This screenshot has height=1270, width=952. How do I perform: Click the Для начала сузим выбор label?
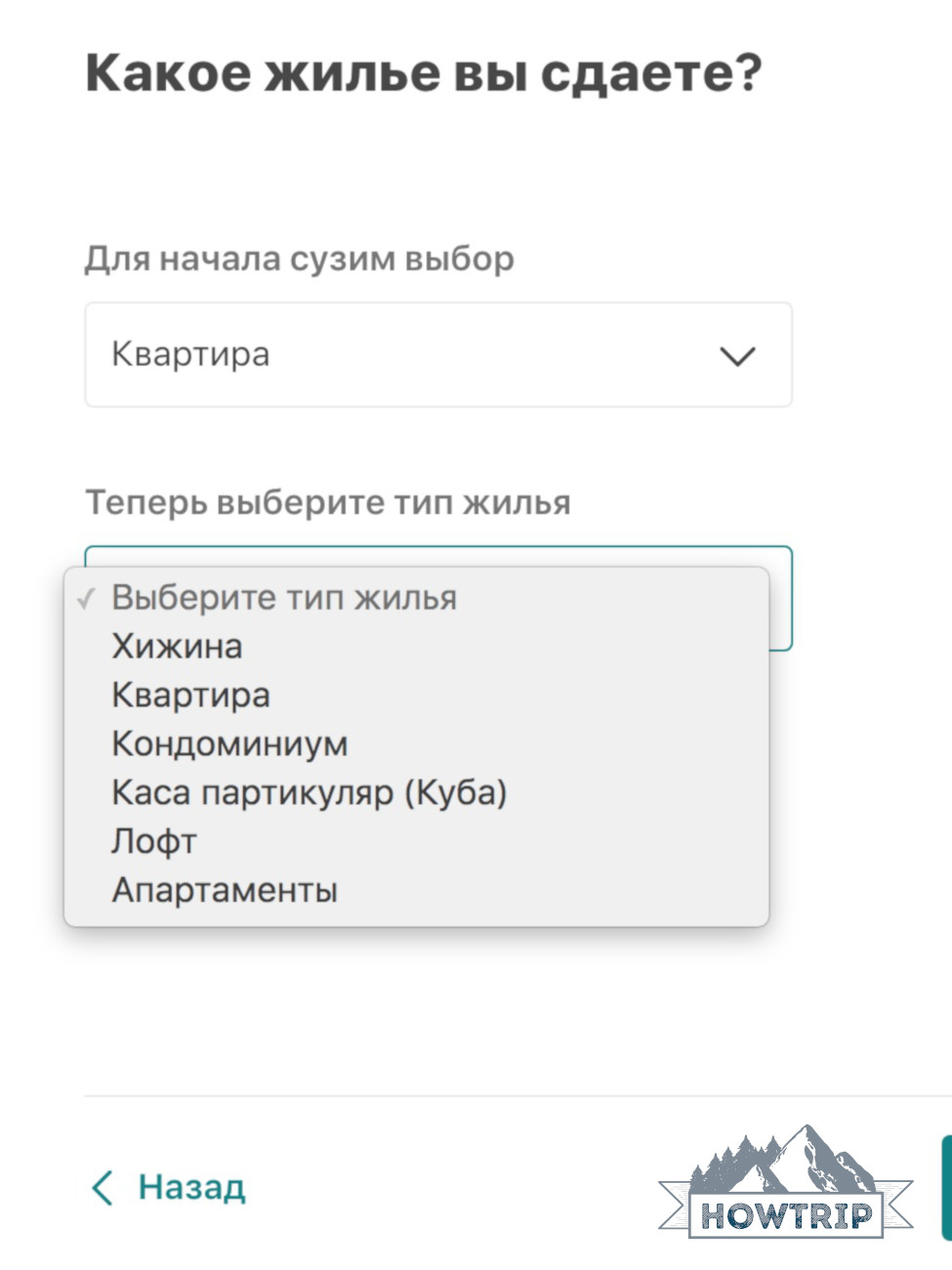click(x=299, y=259)
